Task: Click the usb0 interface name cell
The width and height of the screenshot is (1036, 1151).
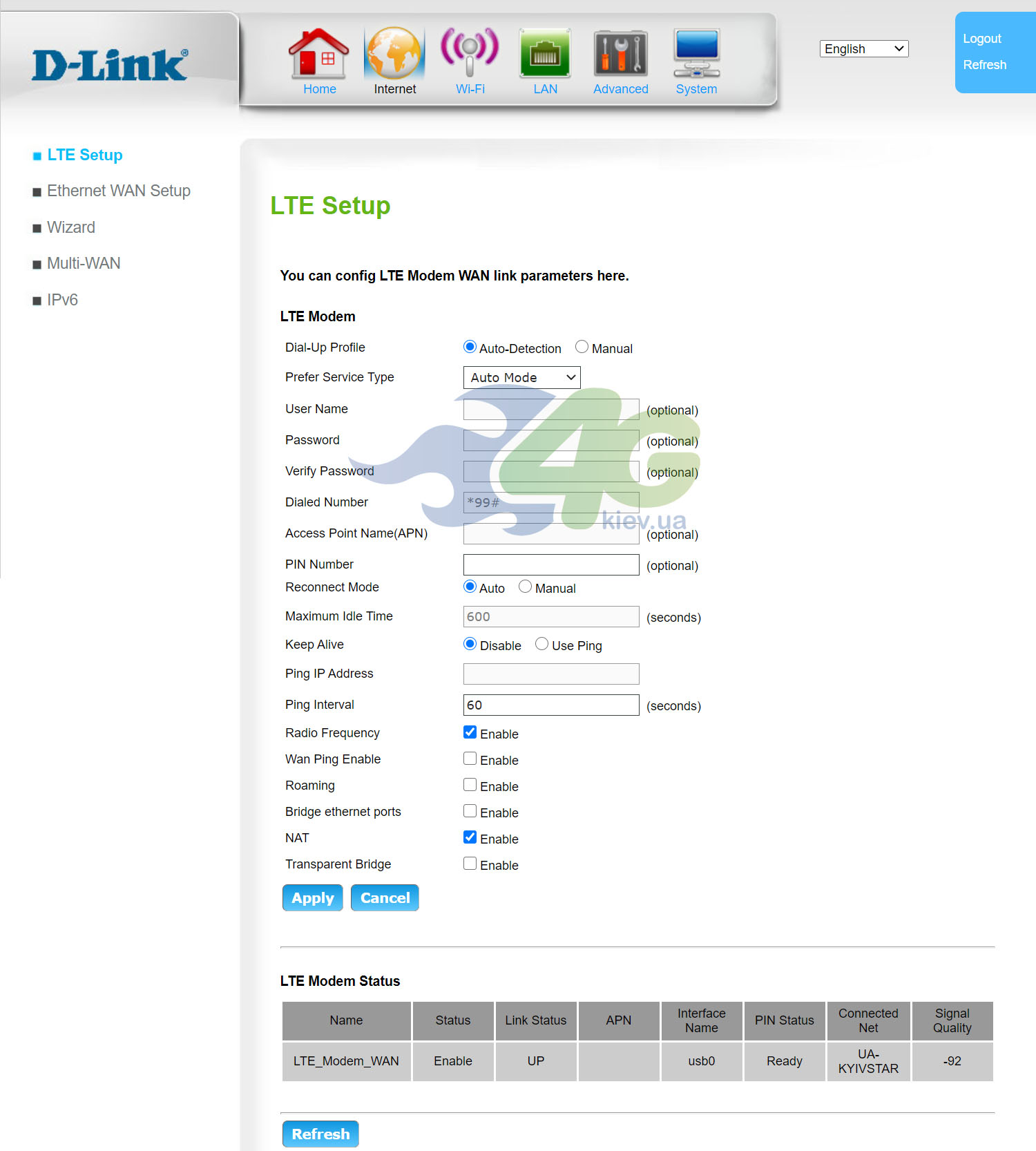Action: point(702,1061)
